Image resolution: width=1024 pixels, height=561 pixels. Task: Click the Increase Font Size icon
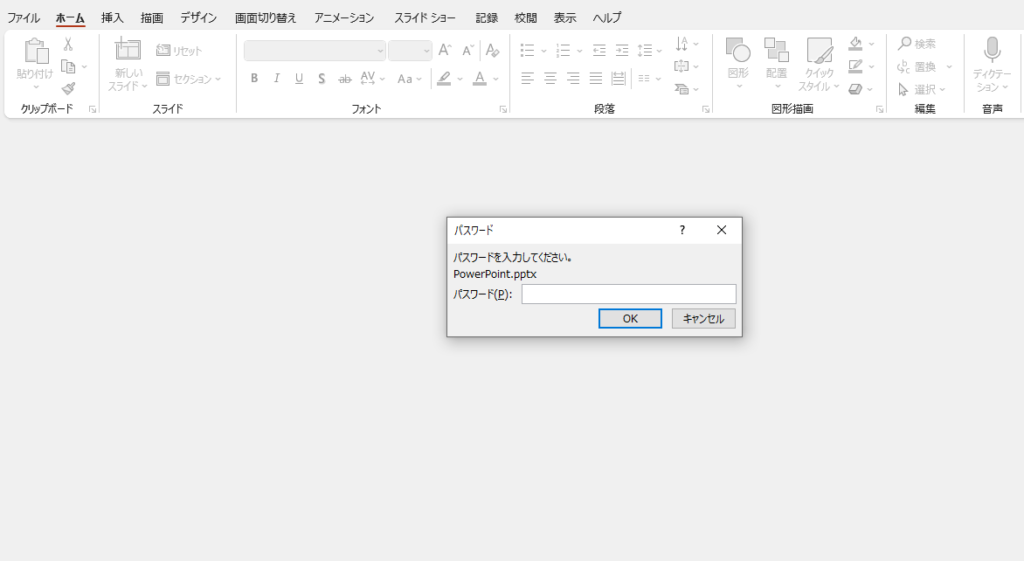[445, 50]
